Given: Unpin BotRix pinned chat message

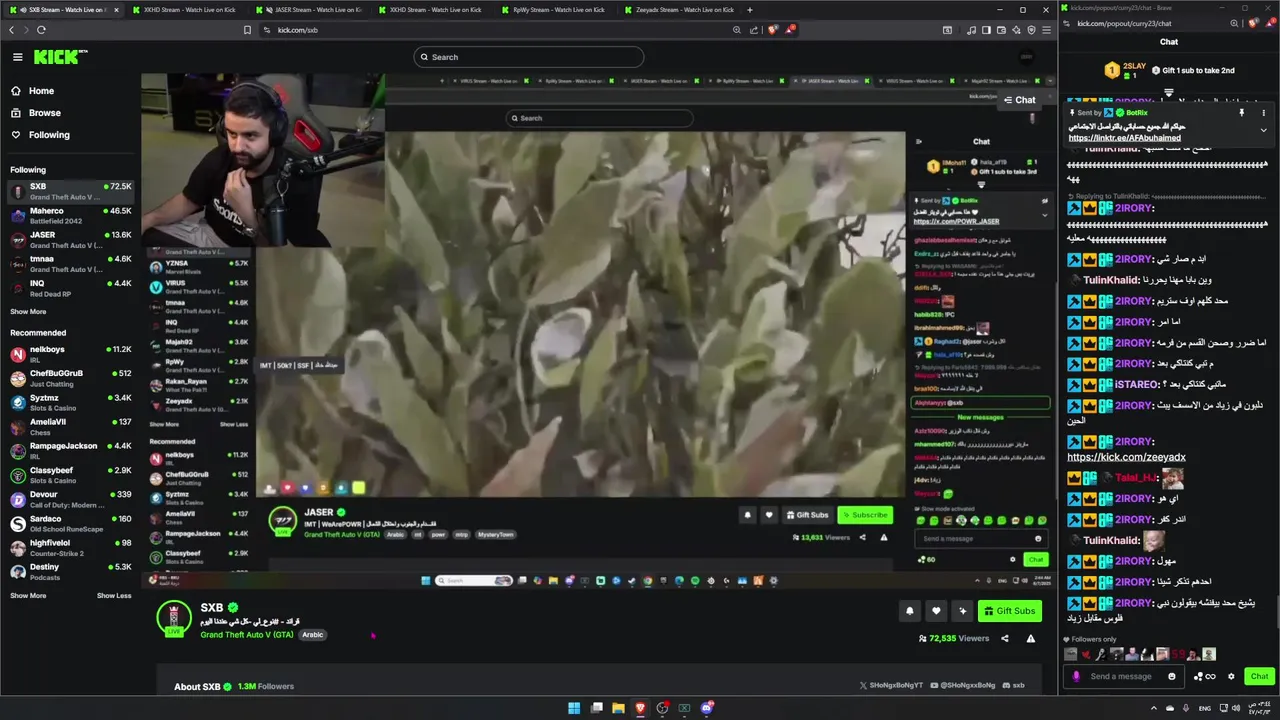Looking at the screenshot, I should 1242,113.
